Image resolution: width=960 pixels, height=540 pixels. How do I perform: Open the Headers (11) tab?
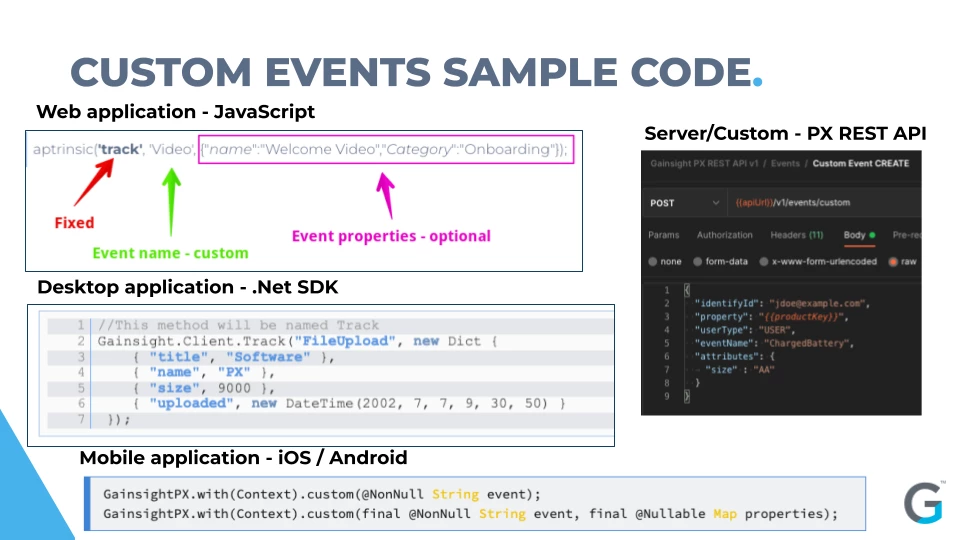797,235
